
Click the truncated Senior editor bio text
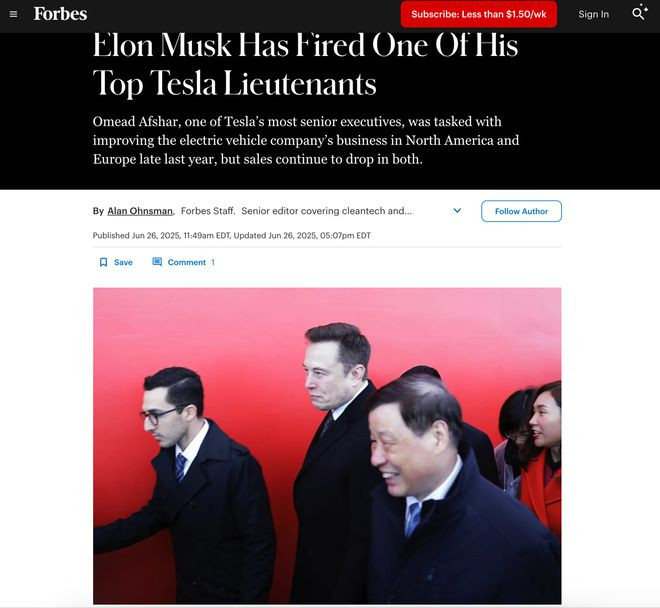pyautogui.click(x=327, y=211)
